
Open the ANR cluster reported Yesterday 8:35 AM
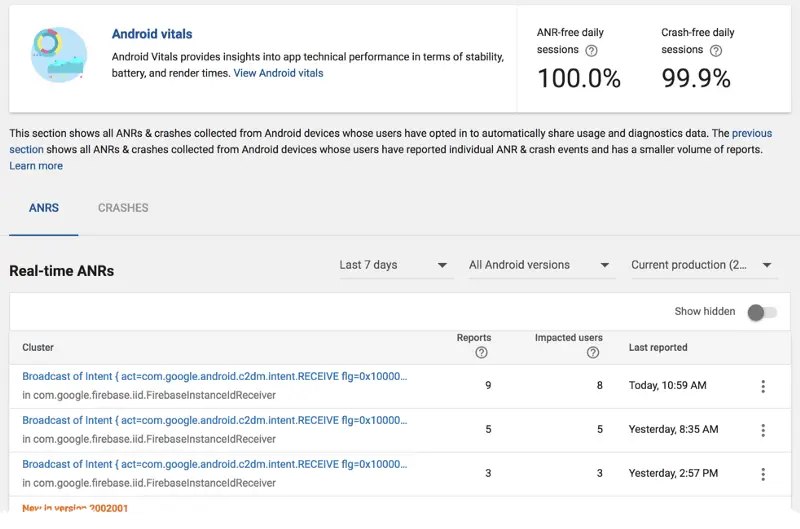214,421
